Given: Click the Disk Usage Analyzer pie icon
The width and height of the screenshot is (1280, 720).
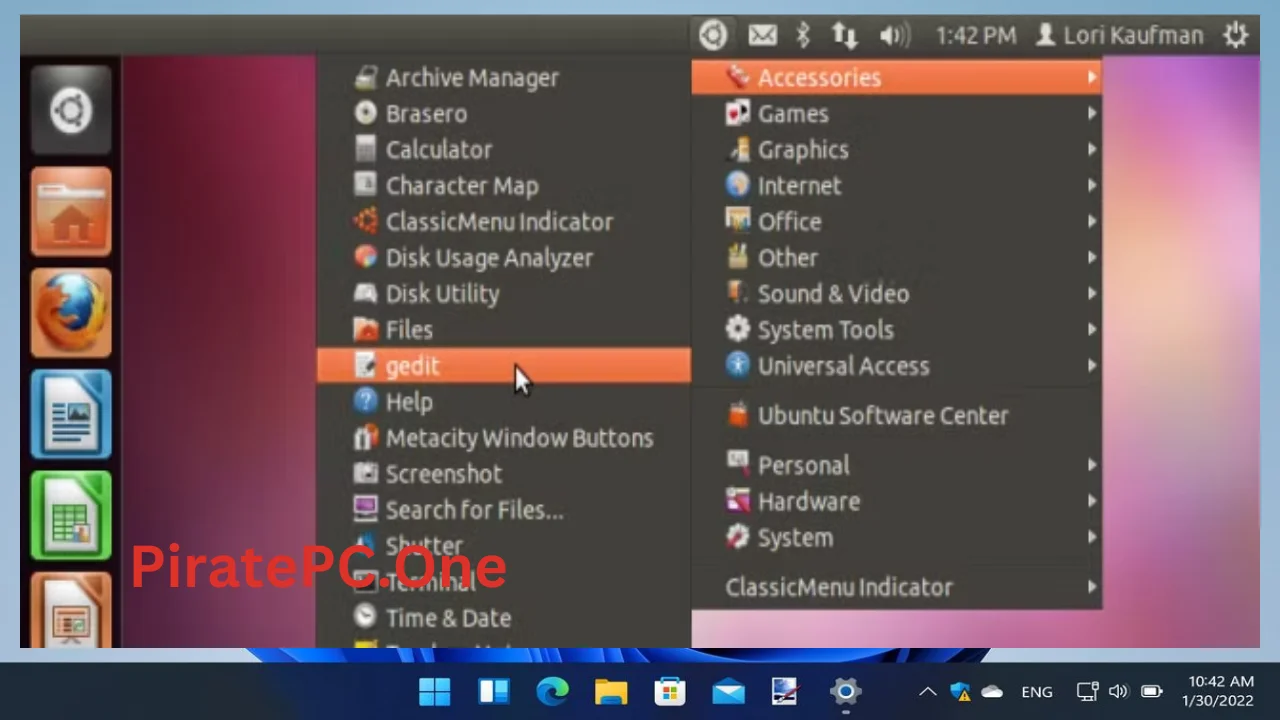Looking at the screenshot, I should [366, 258].
